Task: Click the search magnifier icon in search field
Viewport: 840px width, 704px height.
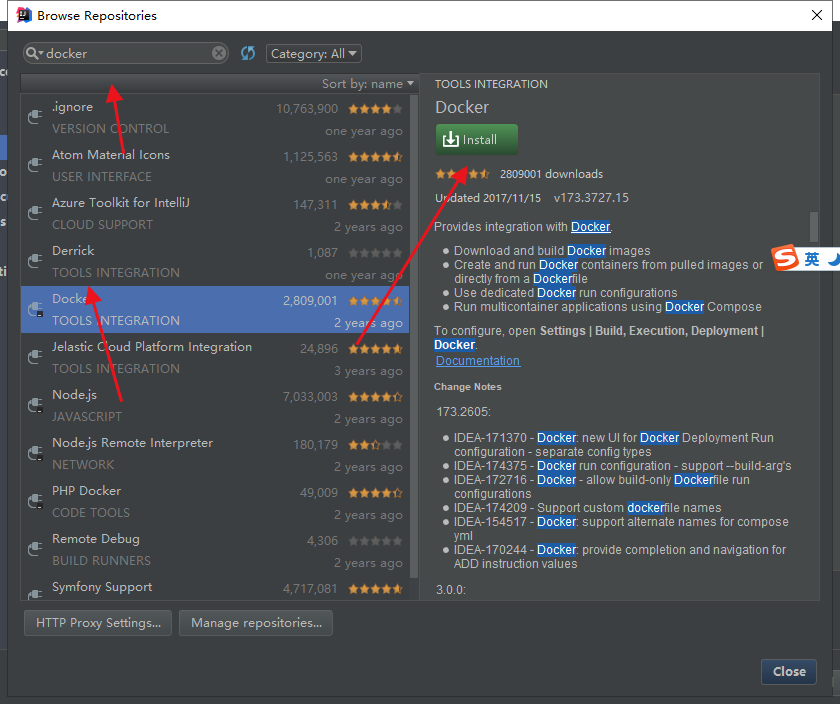Action: coord(33,53)
